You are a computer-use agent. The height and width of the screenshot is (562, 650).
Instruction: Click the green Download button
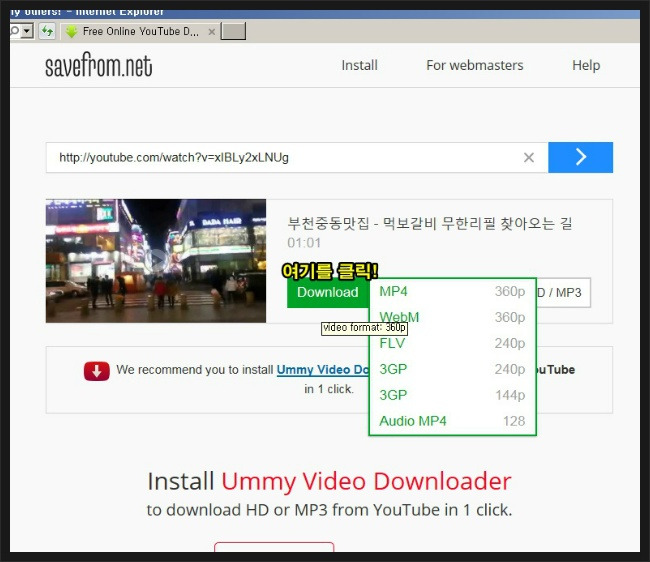click(328, 292)
